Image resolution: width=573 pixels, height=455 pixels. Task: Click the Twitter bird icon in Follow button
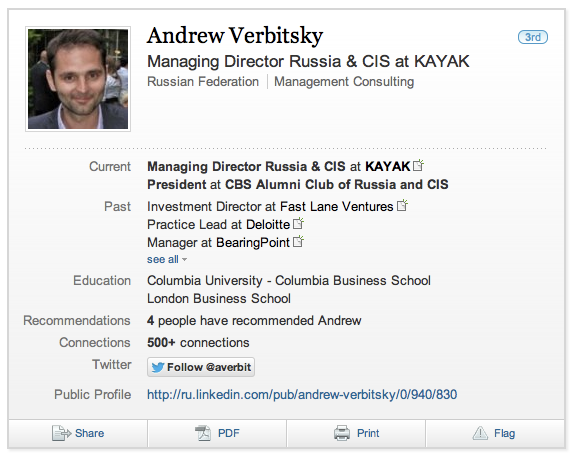tap(158, 367)
